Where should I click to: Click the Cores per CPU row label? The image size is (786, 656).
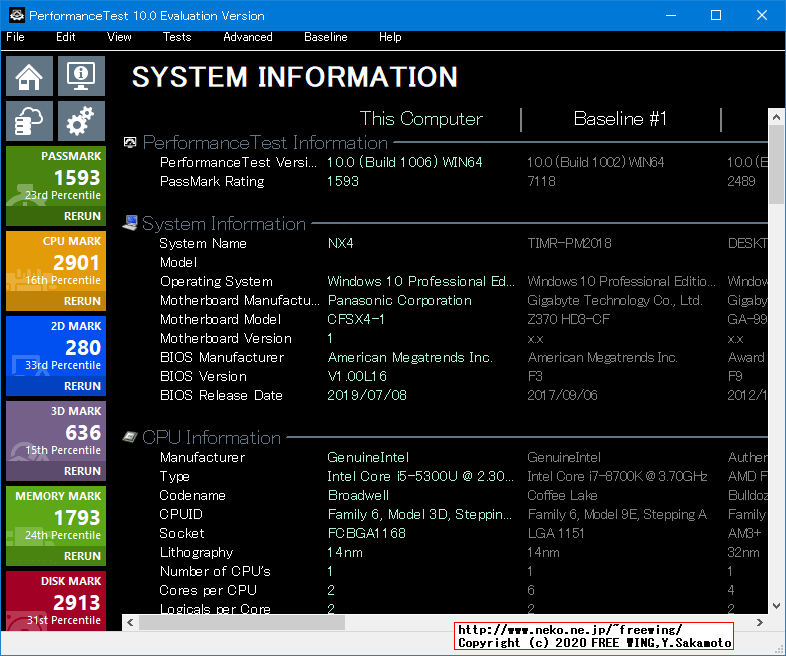coord(208,590)
